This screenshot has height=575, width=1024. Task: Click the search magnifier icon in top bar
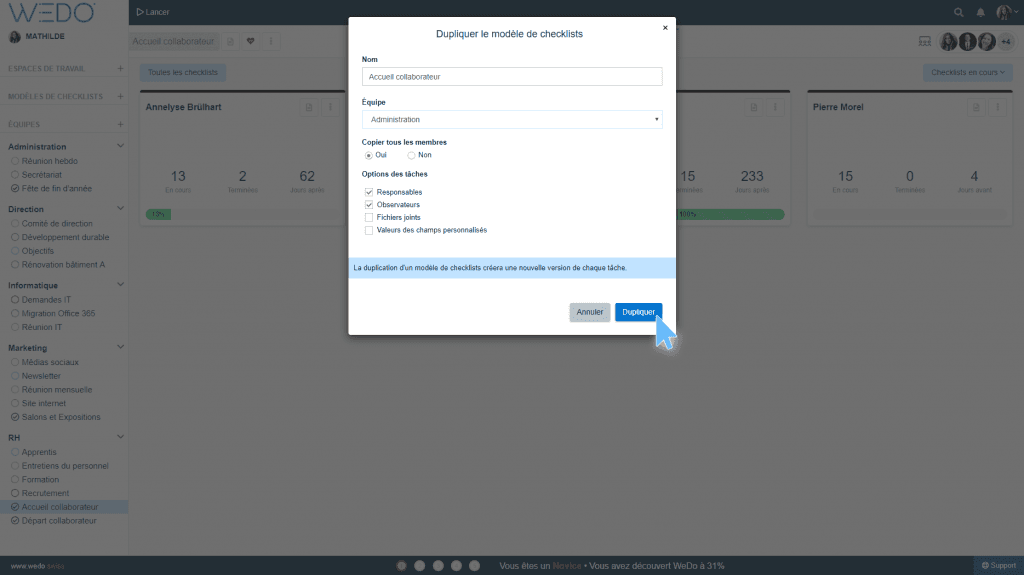click(x=959, y=12)
